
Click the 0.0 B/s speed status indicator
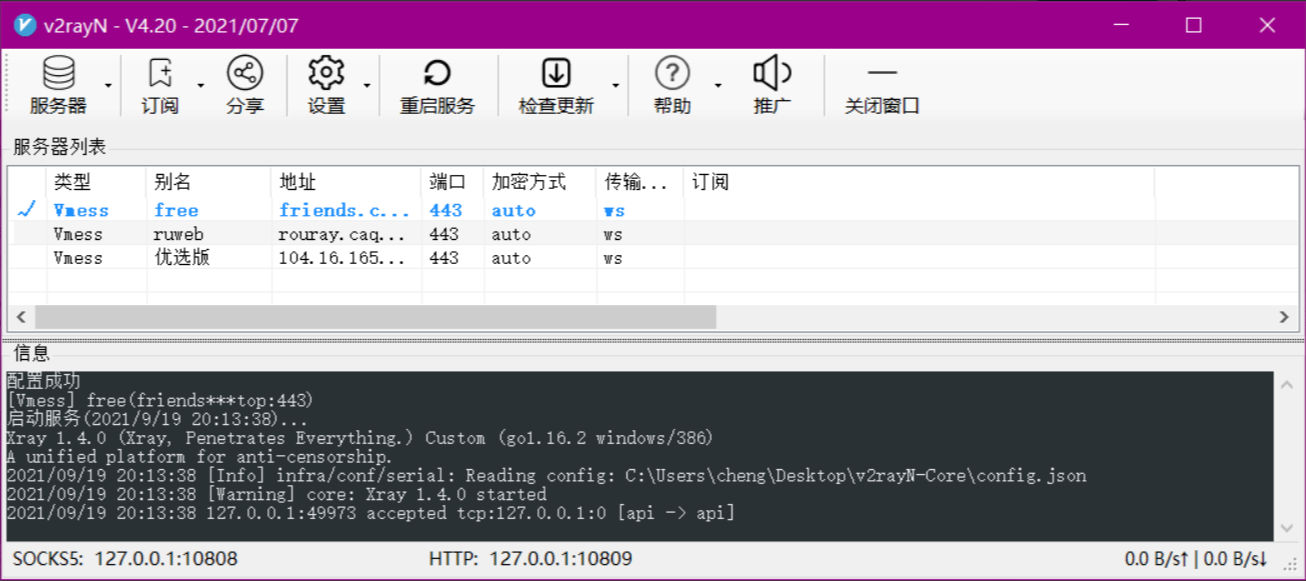pos(1196,559)
